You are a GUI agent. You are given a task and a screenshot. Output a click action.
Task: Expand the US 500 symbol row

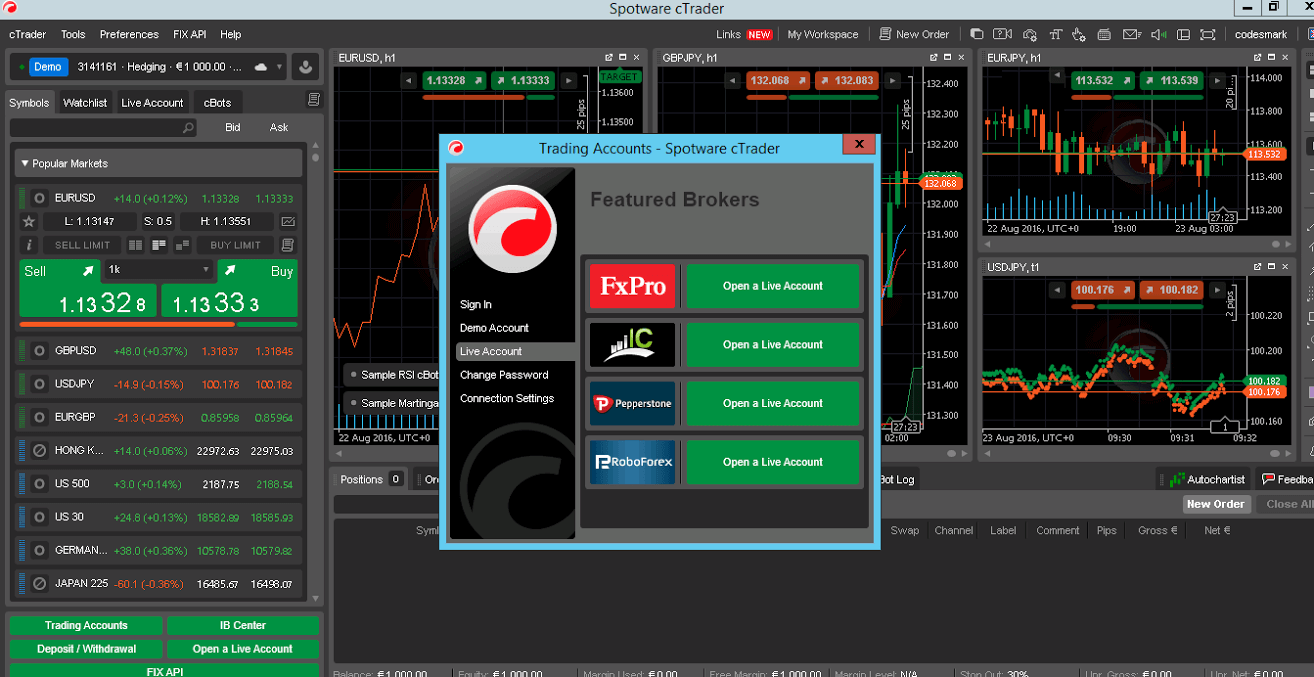(x=159, y=484)
